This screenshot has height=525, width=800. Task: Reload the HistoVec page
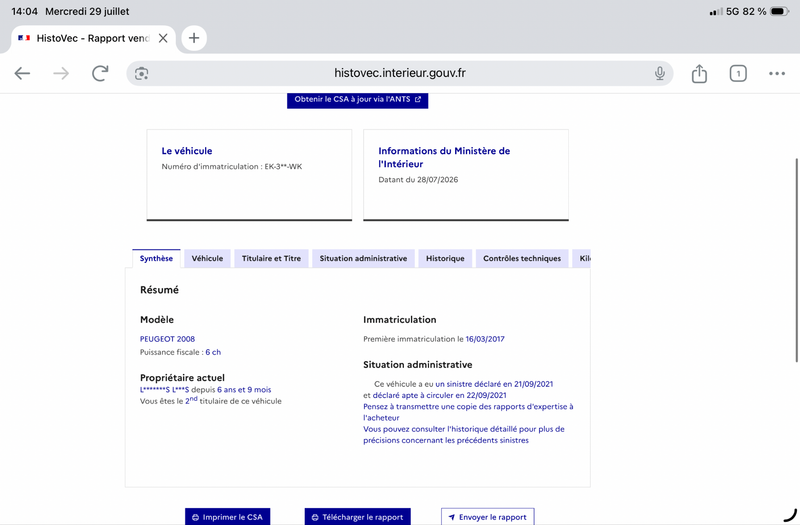point(100,73)
